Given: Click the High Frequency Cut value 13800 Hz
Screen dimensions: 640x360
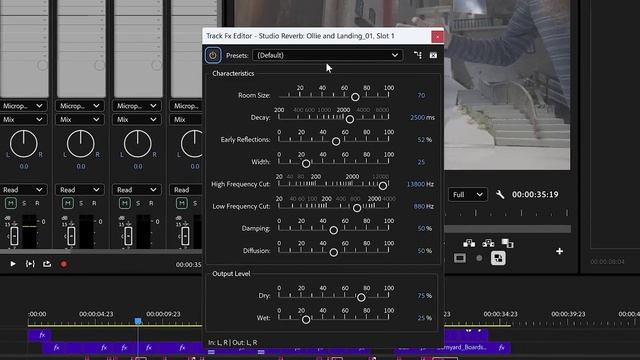Looking at the screenshot, I should (420, 184).
